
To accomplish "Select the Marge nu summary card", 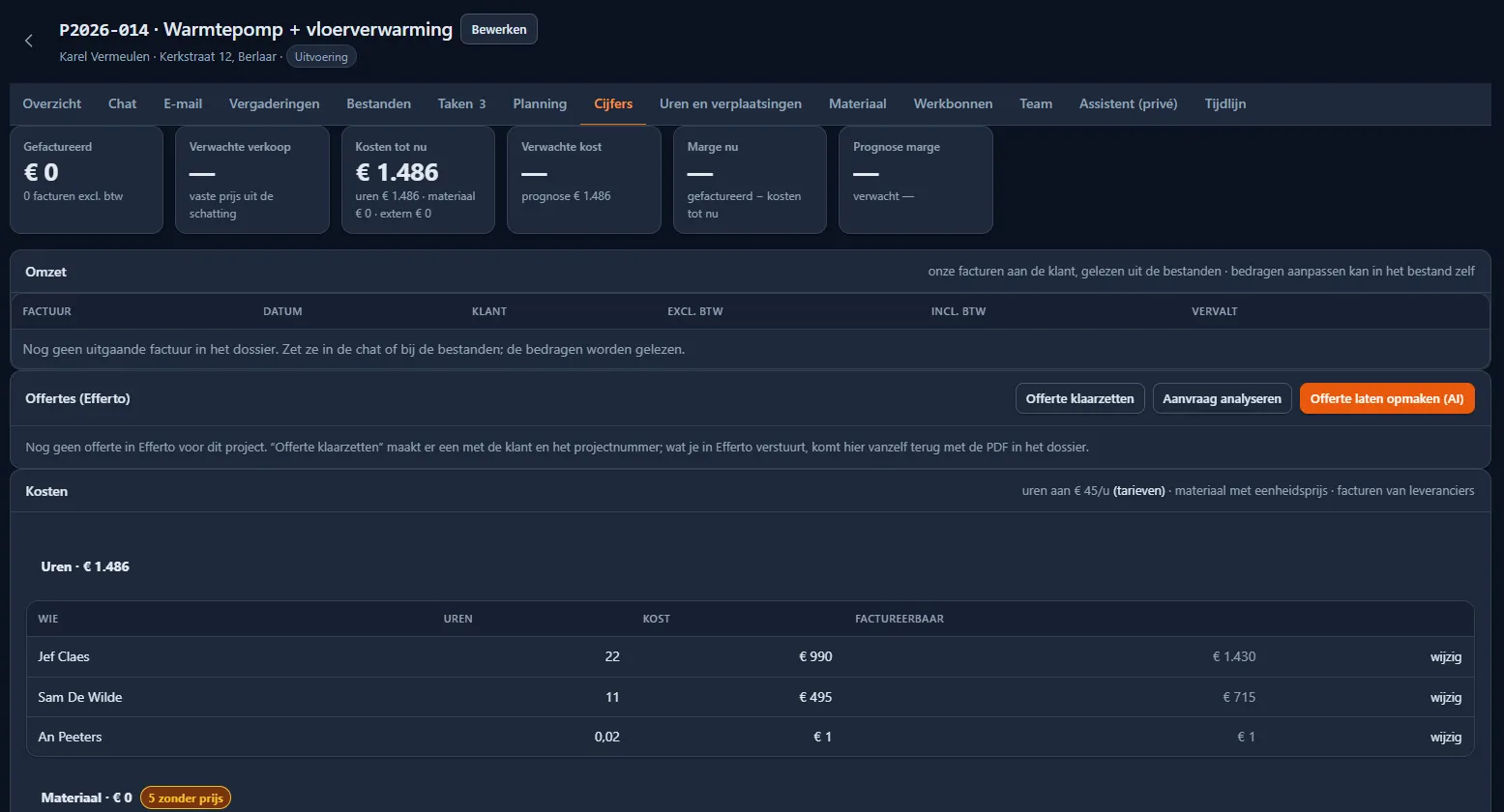I will click(750, 180).
